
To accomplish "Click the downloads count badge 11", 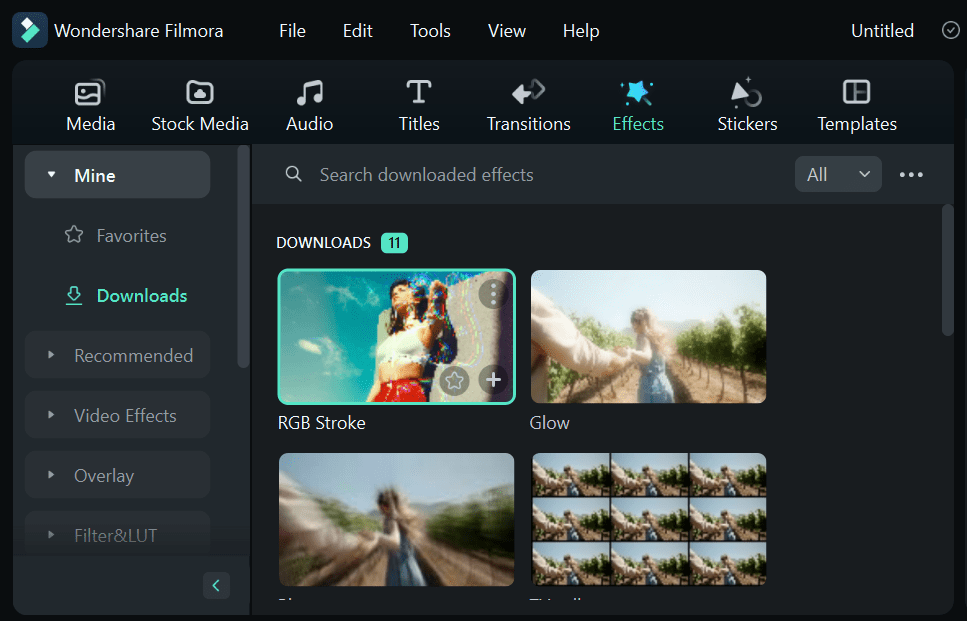I will [x=394, y=243].
